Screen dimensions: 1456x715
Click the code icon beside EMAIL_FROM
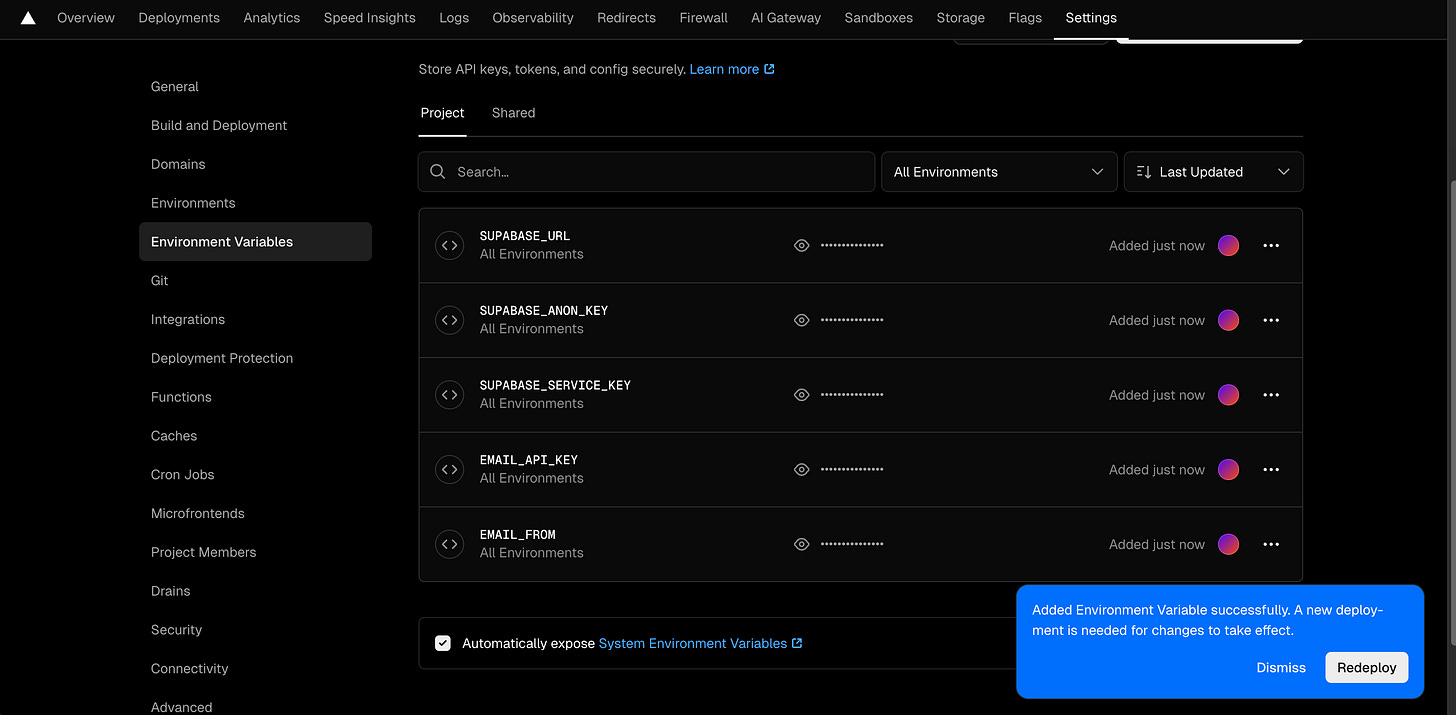click(449, 544)
